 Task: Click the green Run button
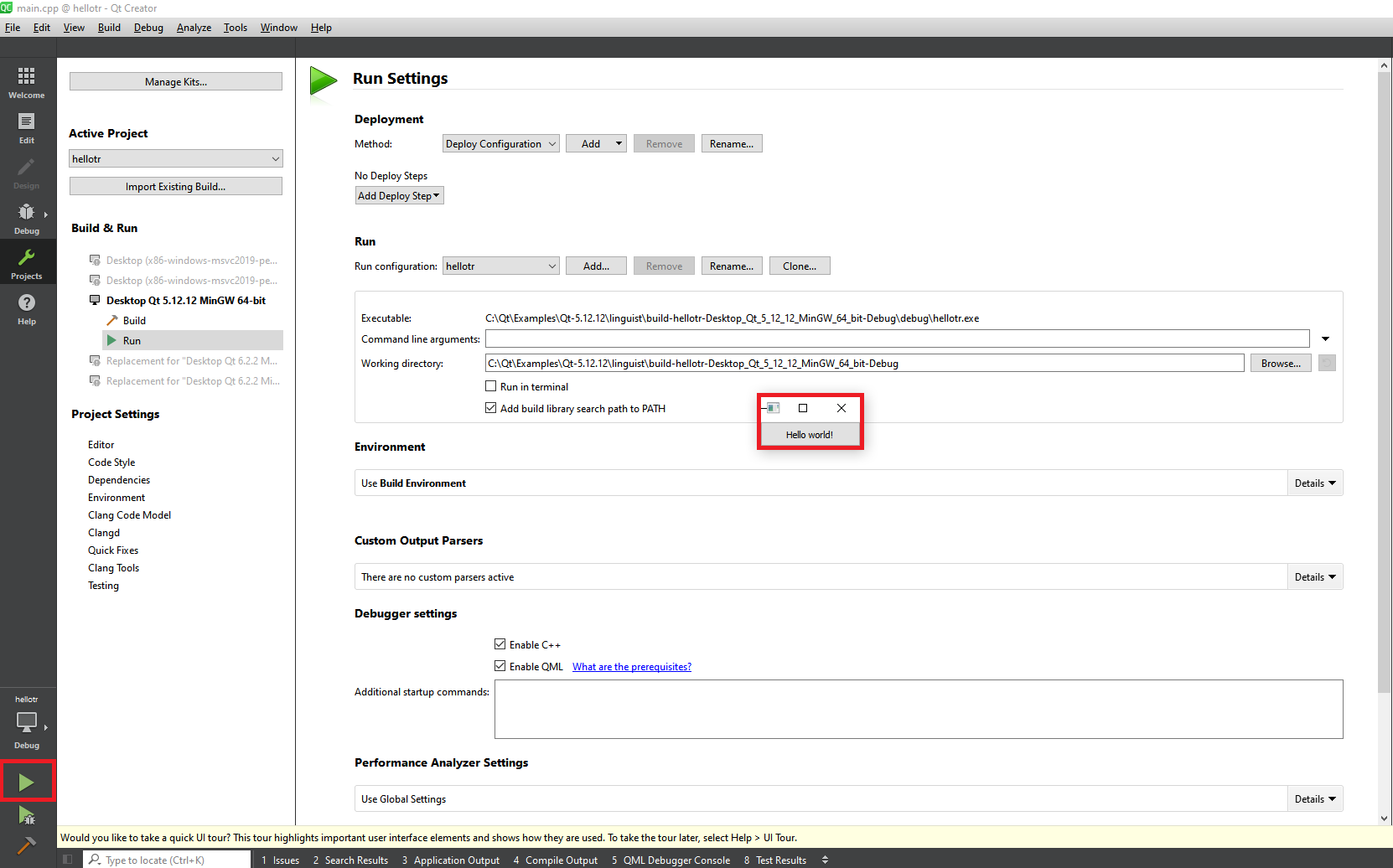(x=27, y=782)
